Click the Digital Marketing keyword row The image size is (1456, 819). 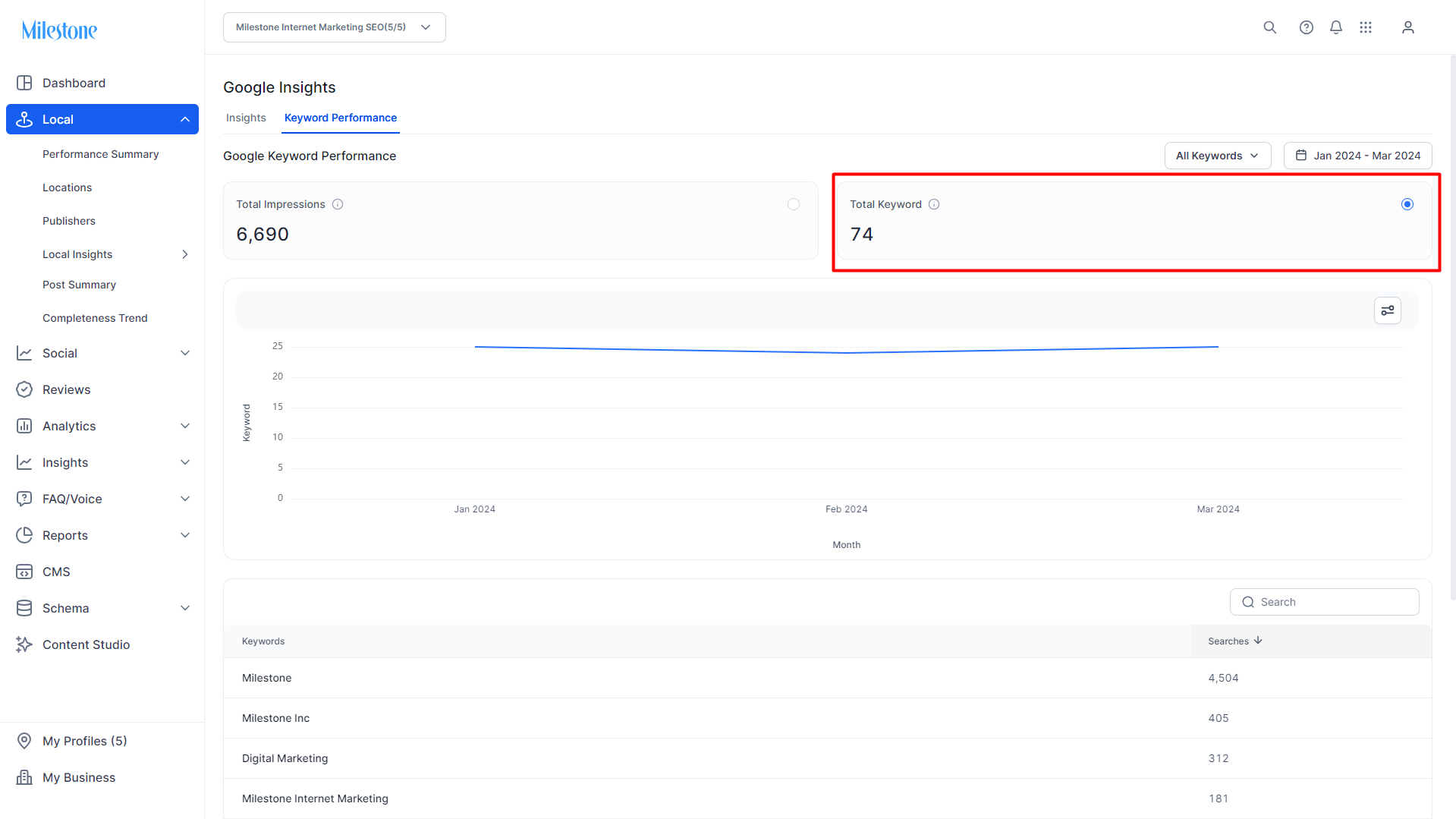827,758
